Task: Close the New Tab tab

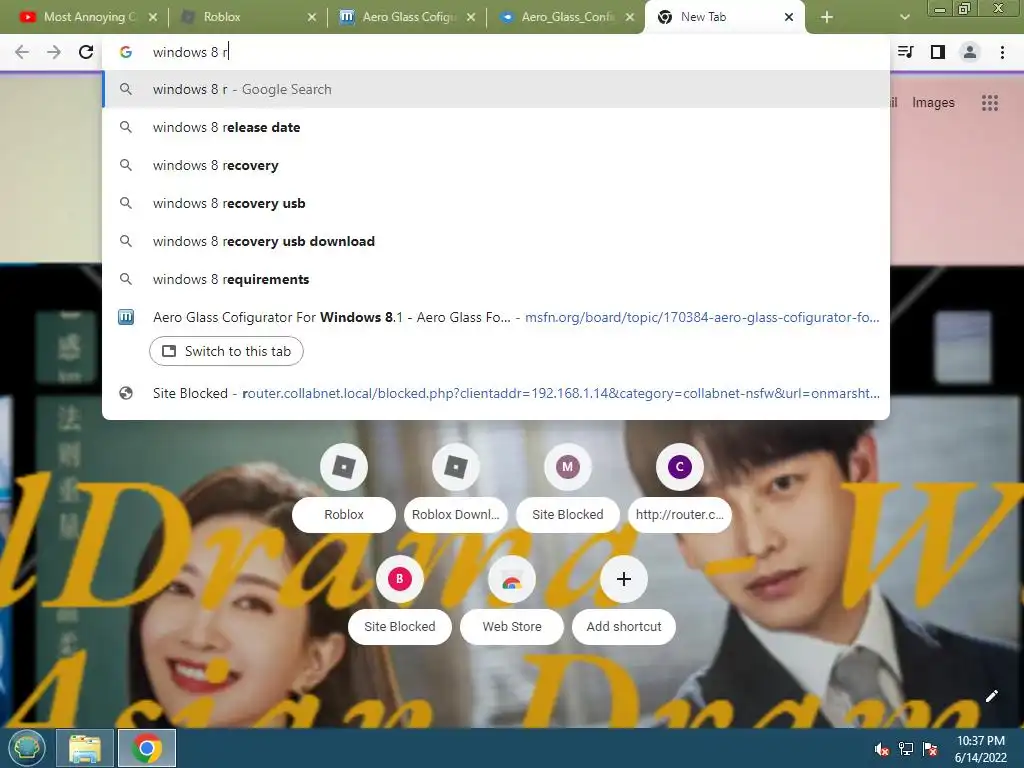Action: click(789, 18)
